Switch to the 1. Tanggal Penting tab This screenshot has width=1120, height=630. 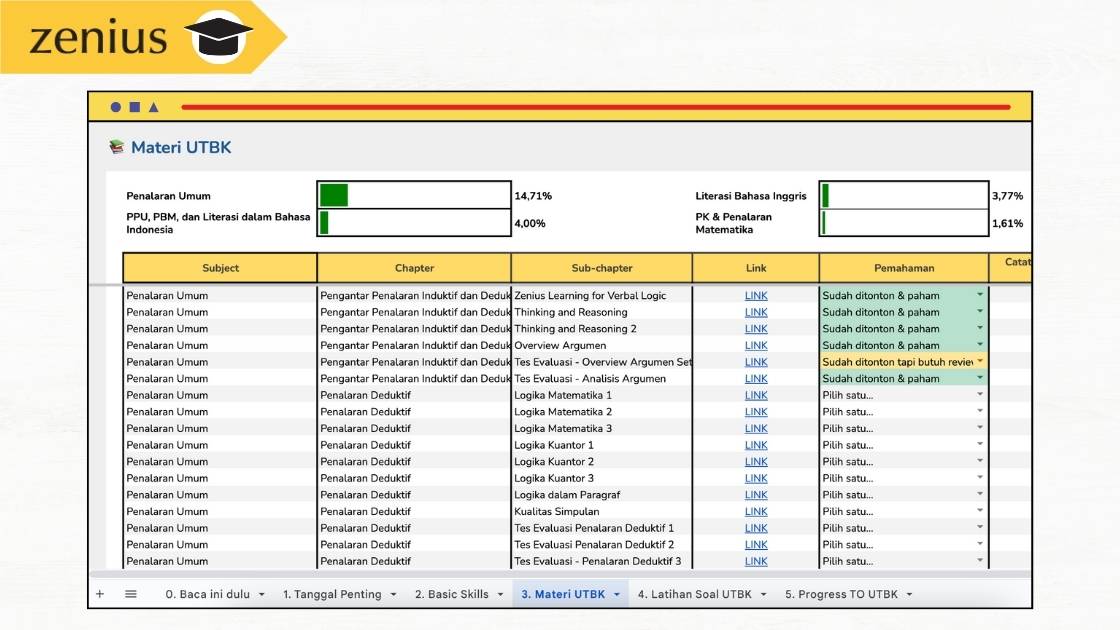332,594
